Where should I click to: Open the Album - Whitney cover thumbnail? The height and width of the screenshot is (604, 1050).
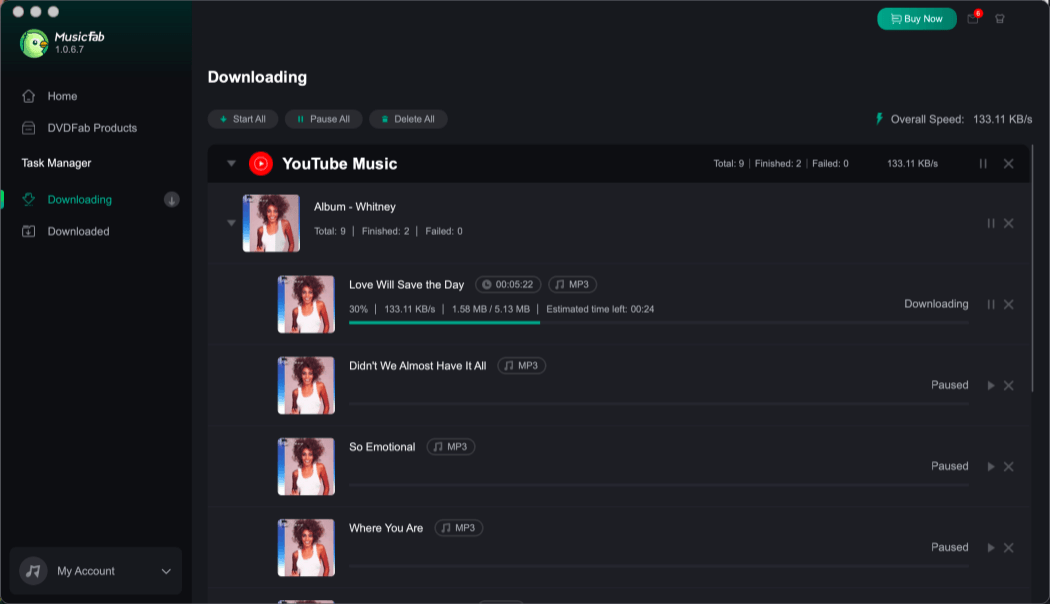271,223
